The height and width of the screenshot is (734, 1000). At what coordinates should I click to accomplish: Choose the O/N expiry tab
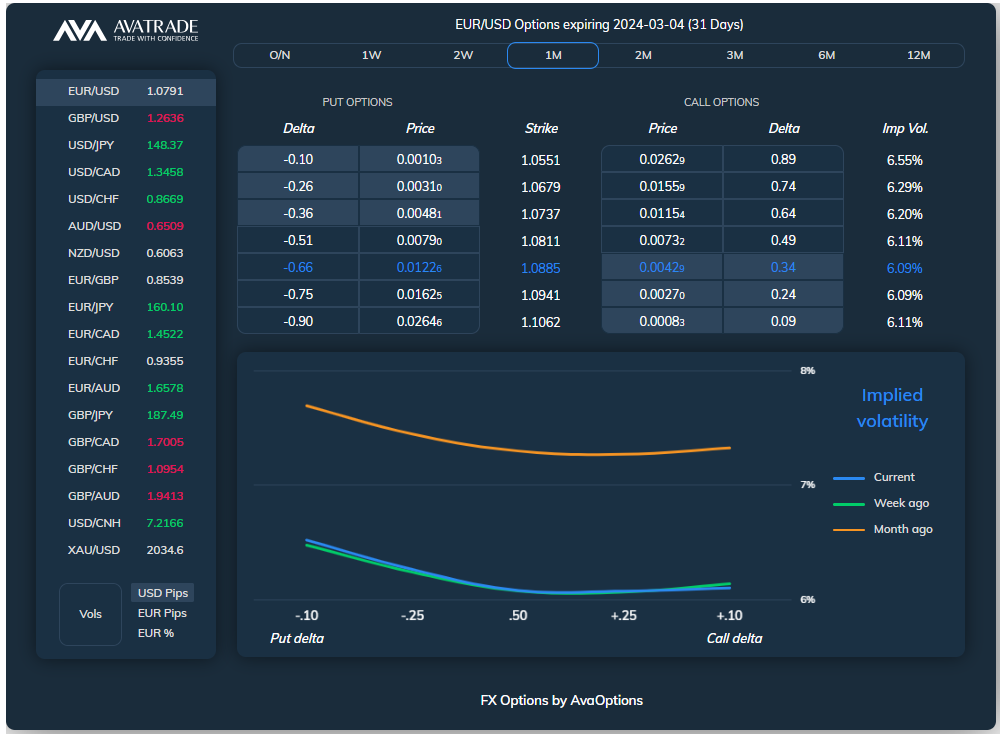click(280, 55)
